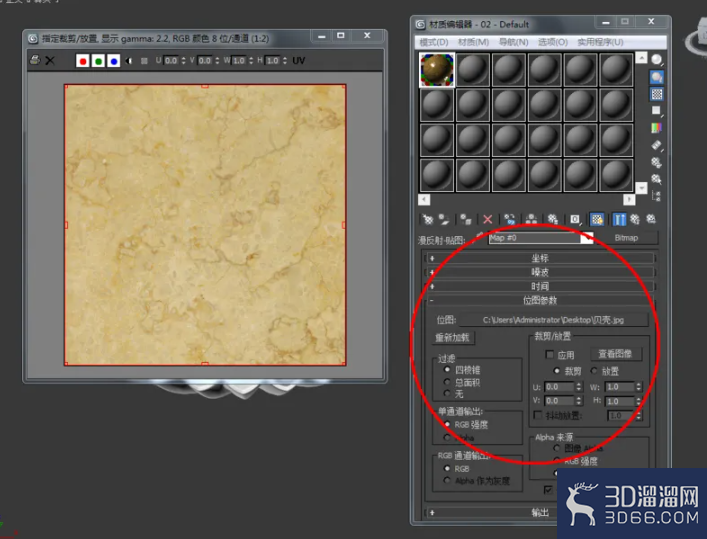Click the Video Color Check icon
This screenshot has height=539, width=707.
[x=657, y=128]
